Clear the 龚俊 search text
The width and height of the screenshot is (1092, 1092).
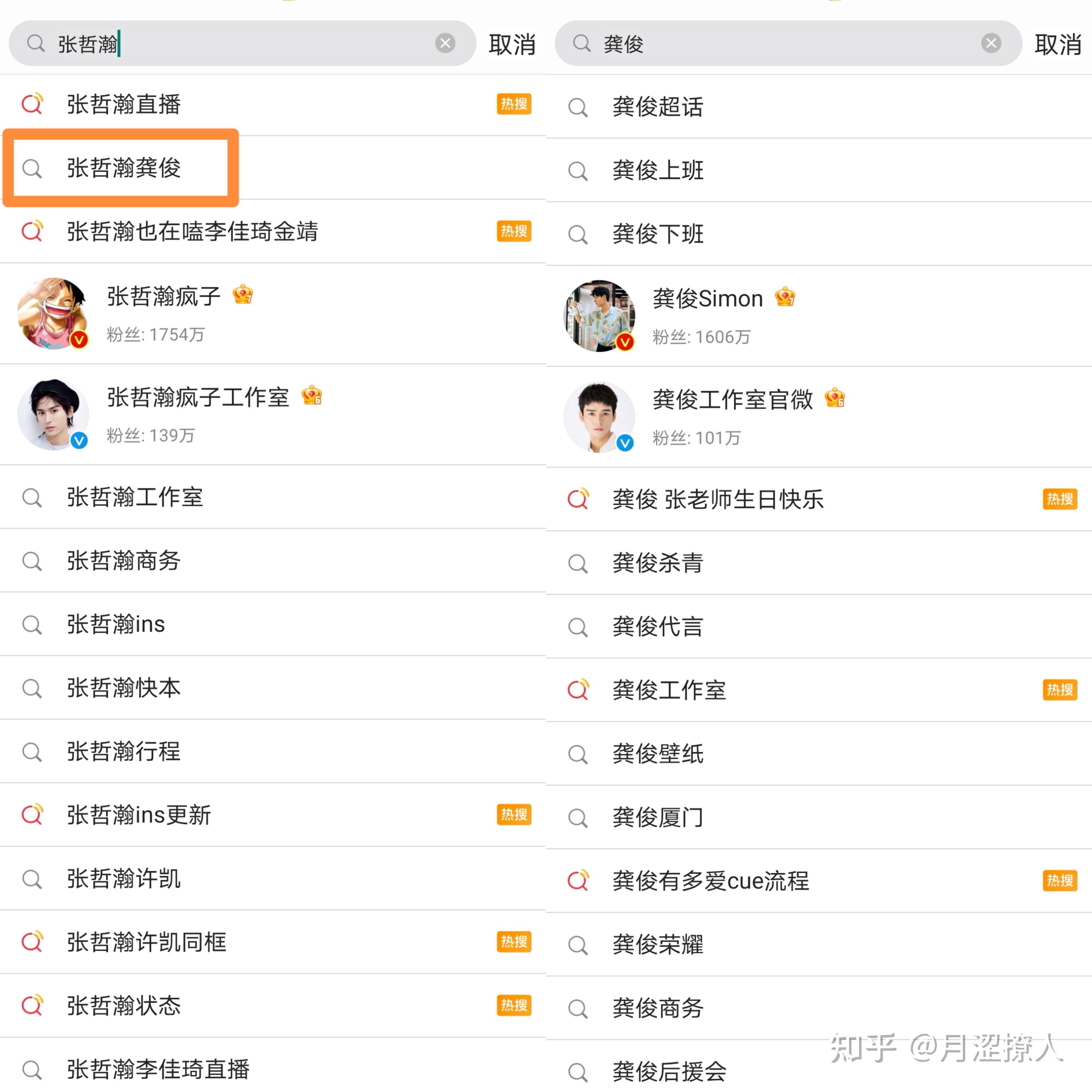[x=991, y=43]
